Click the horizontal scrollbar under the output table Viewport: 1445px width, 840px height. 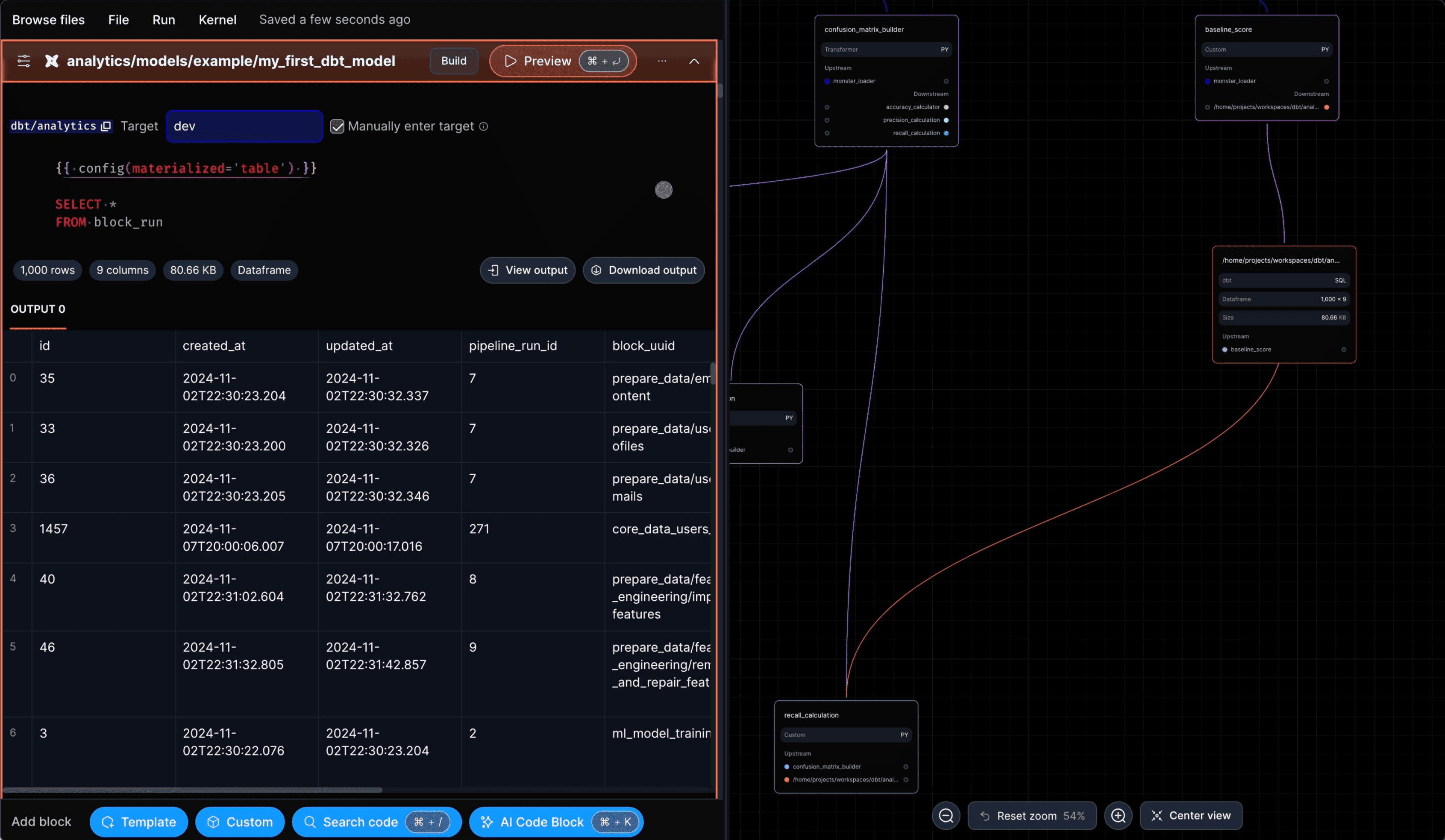coord(193,790)
